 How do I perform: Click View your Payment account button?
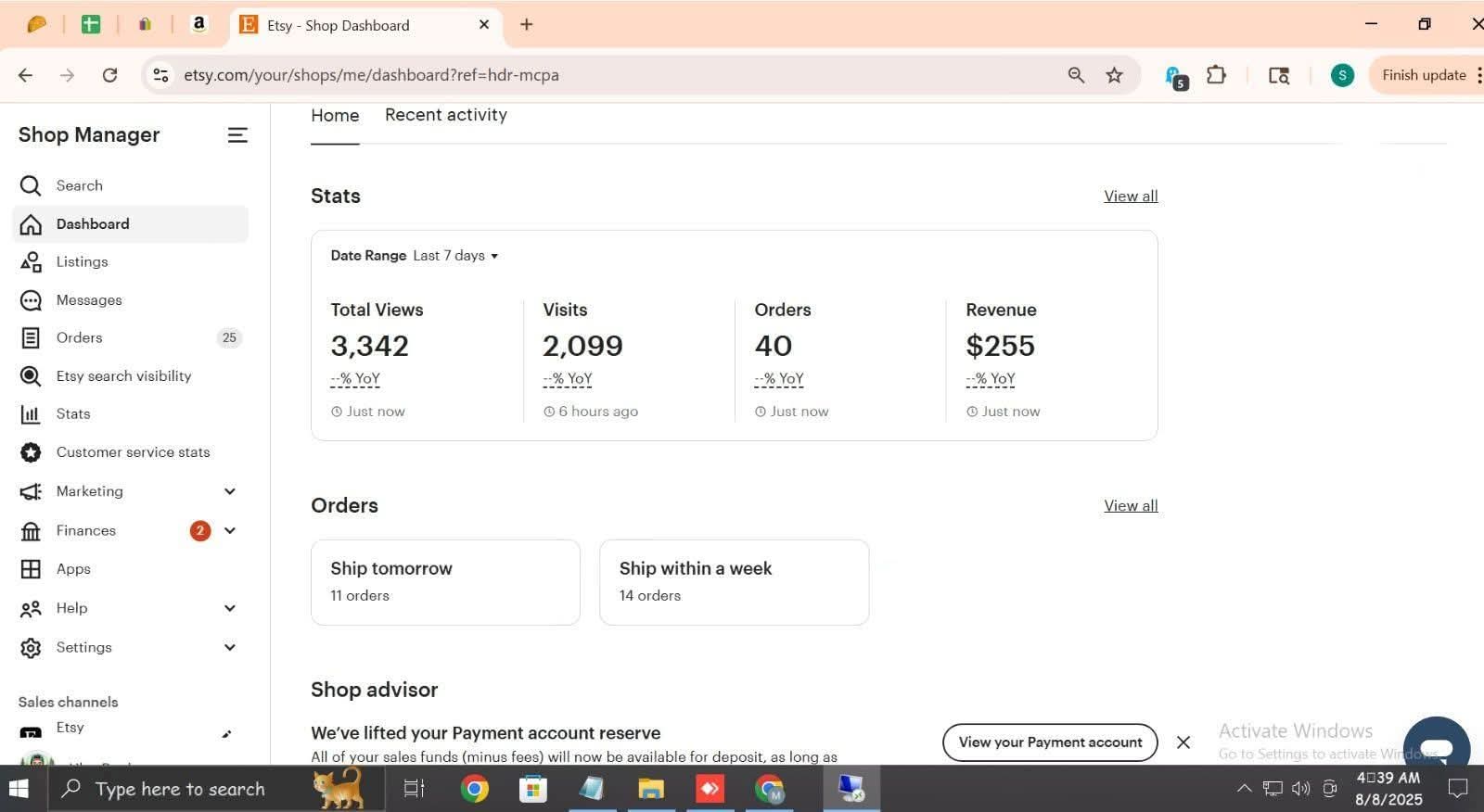click(x=1049, y=742)
